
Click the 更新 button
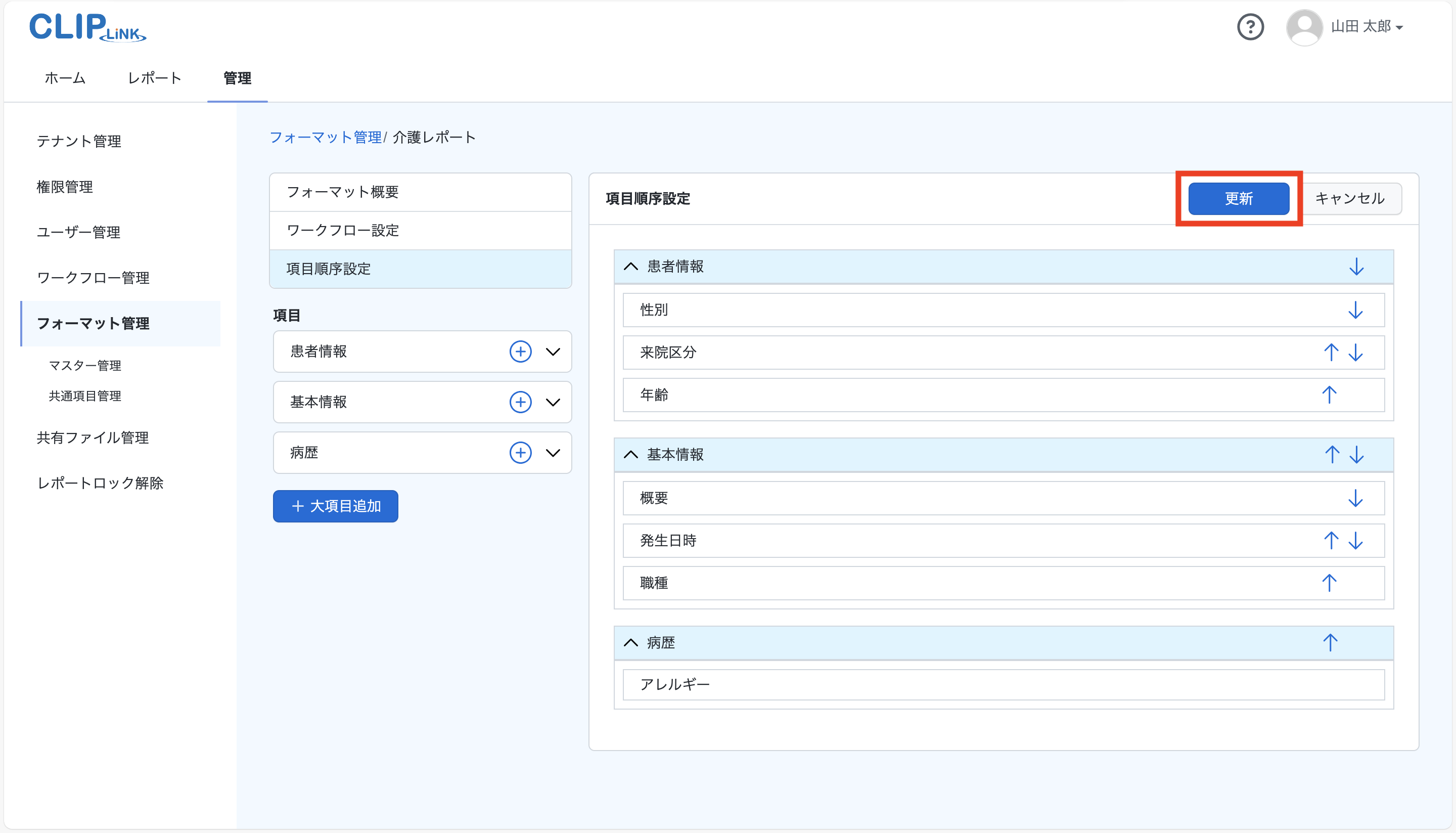pyautogui.click(x=1238, y=199)
